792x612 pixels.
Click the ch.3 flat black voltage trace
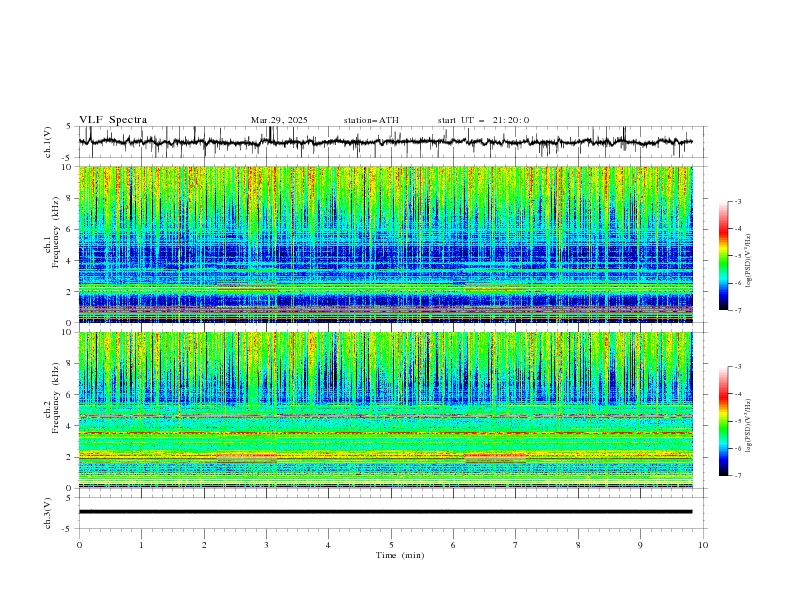pyautogui.click(x=385, y=512)
